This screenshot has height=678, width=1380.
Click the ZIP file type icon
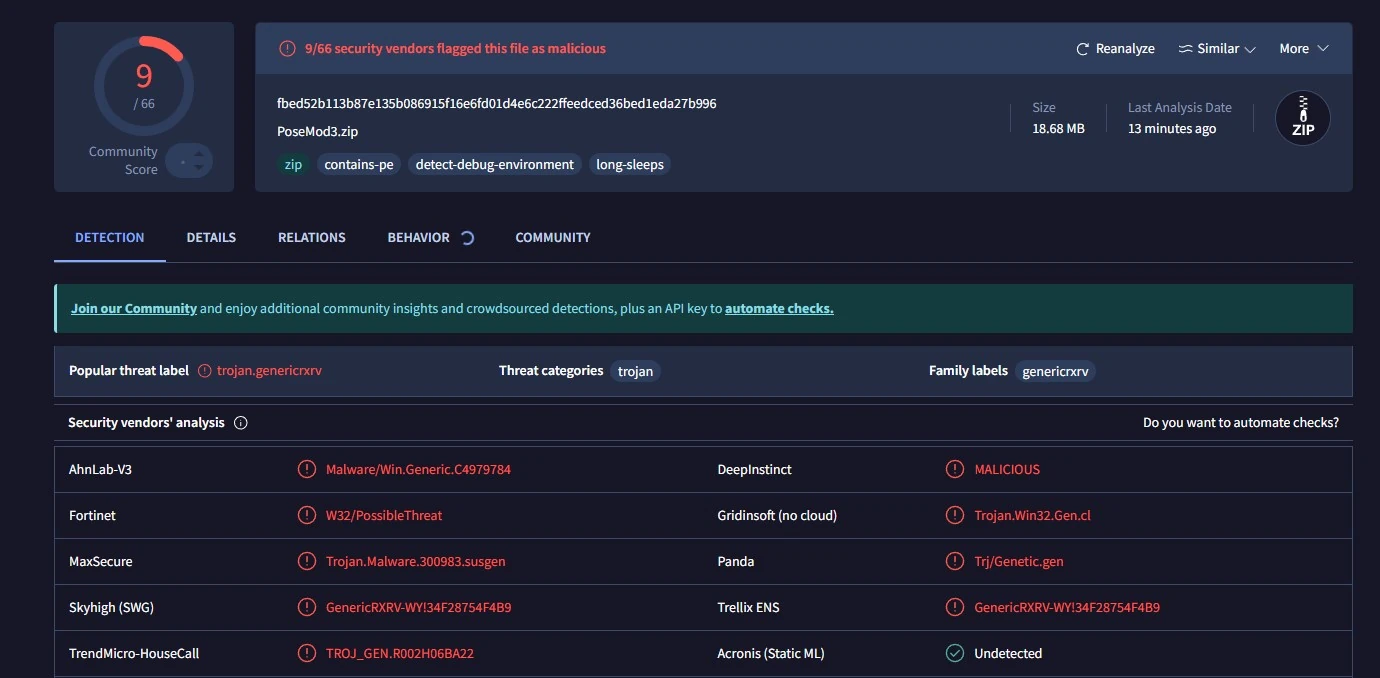click(x=1302, y=118)
